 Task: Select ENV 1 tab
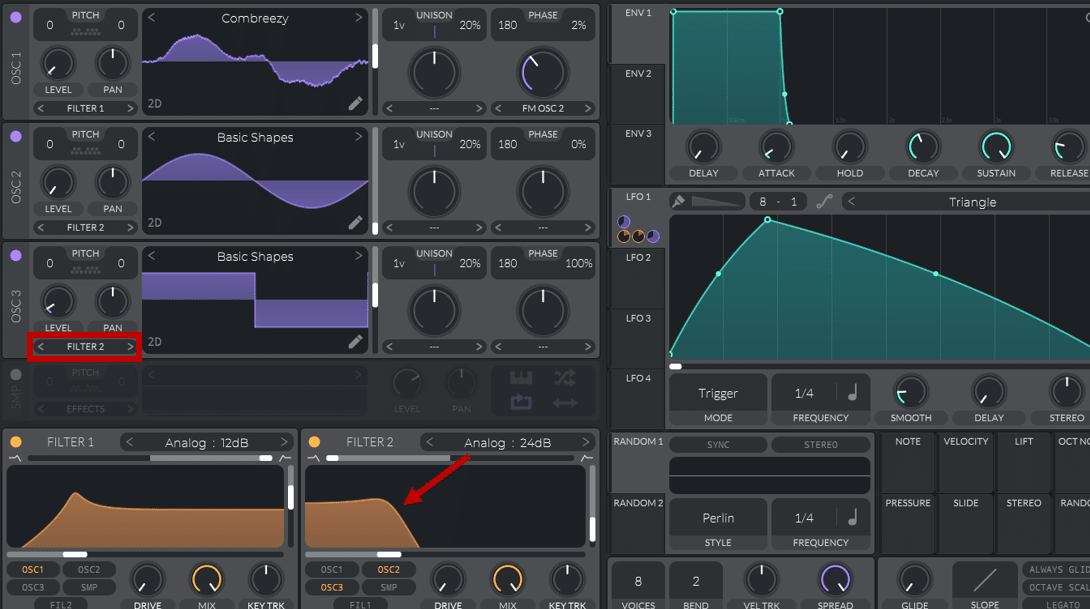pyautogui.click(x=637, y=33)
